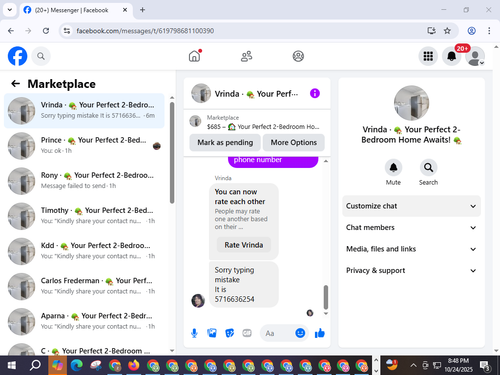Open Aparna conversation in list

point(84,321)
